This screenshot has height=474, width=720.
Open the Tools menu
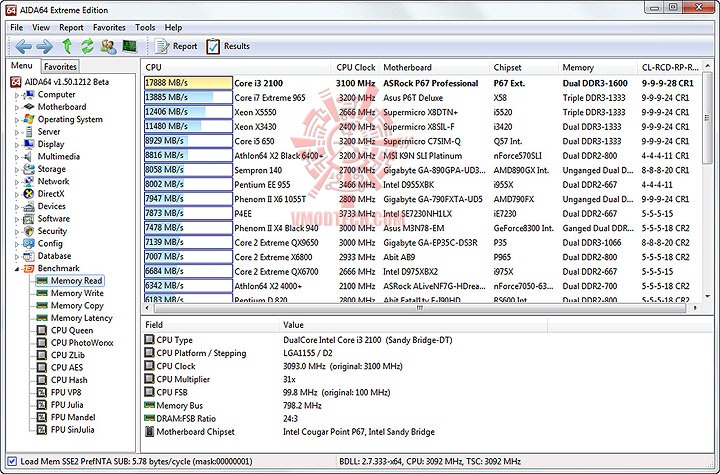click(x=145, y=28)
